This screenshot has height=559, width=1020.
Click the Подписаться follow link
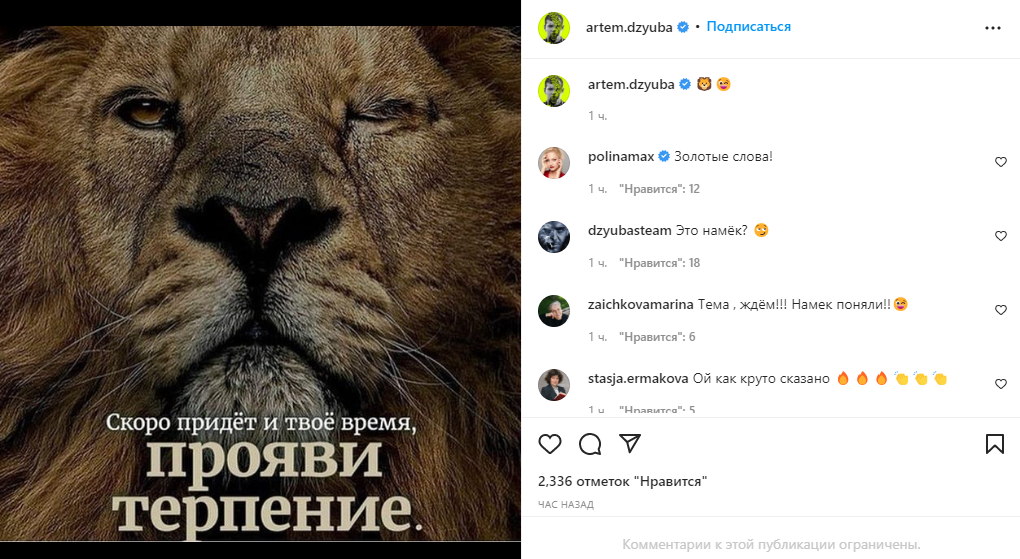click(749, 27)
